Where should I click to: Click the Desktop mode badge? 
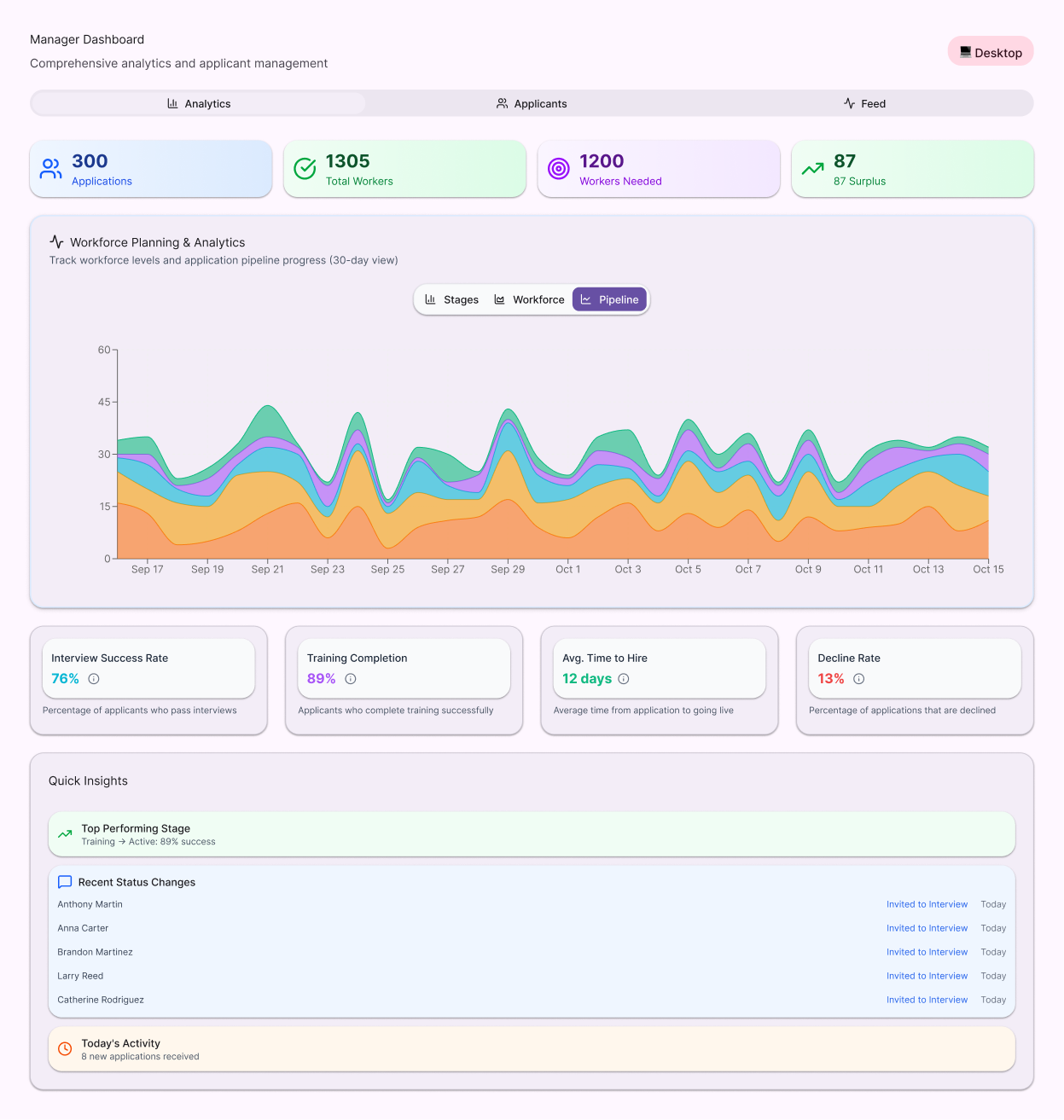pos(991,51)
